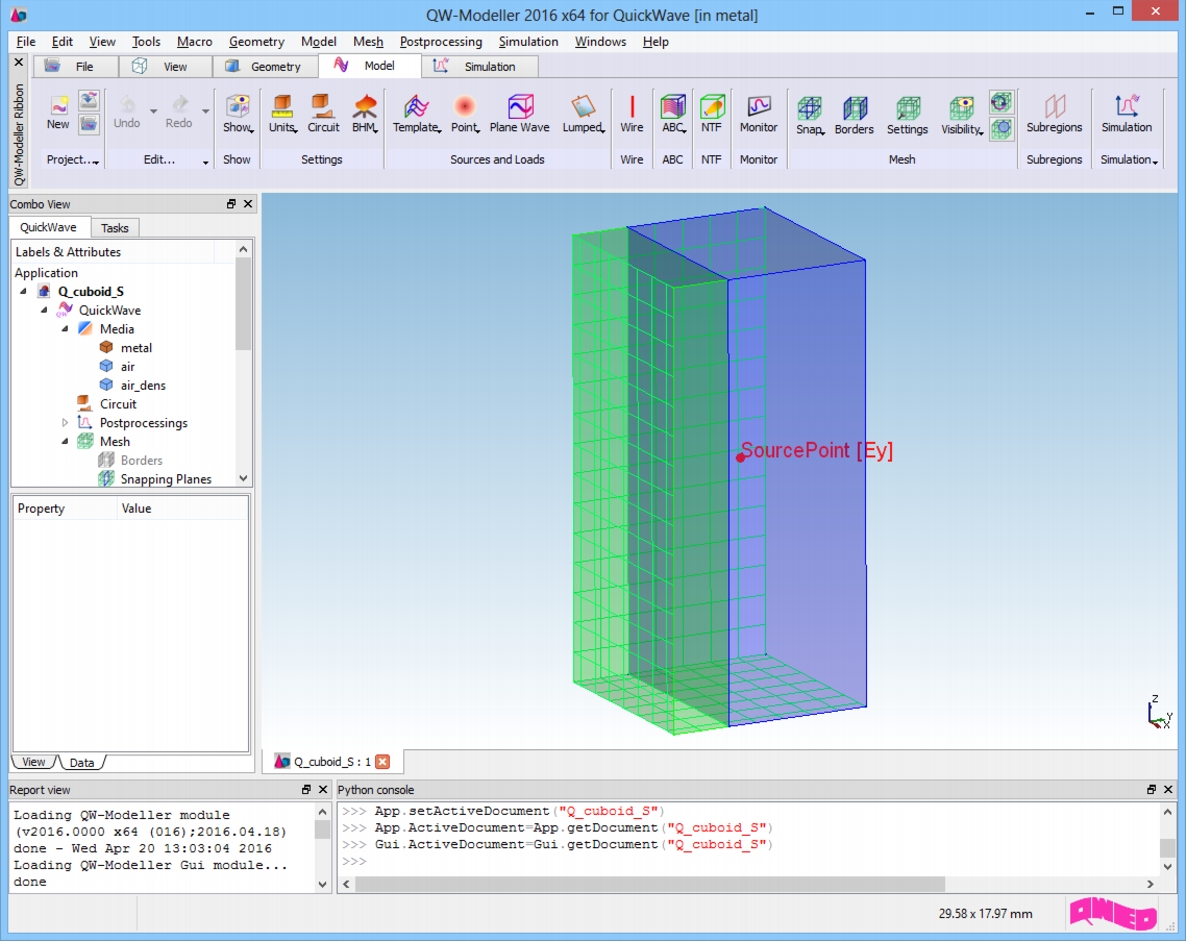Screen dimensions: 1187x943
Task: Switch to the Simulation ribbon tab
Action: 479,67
